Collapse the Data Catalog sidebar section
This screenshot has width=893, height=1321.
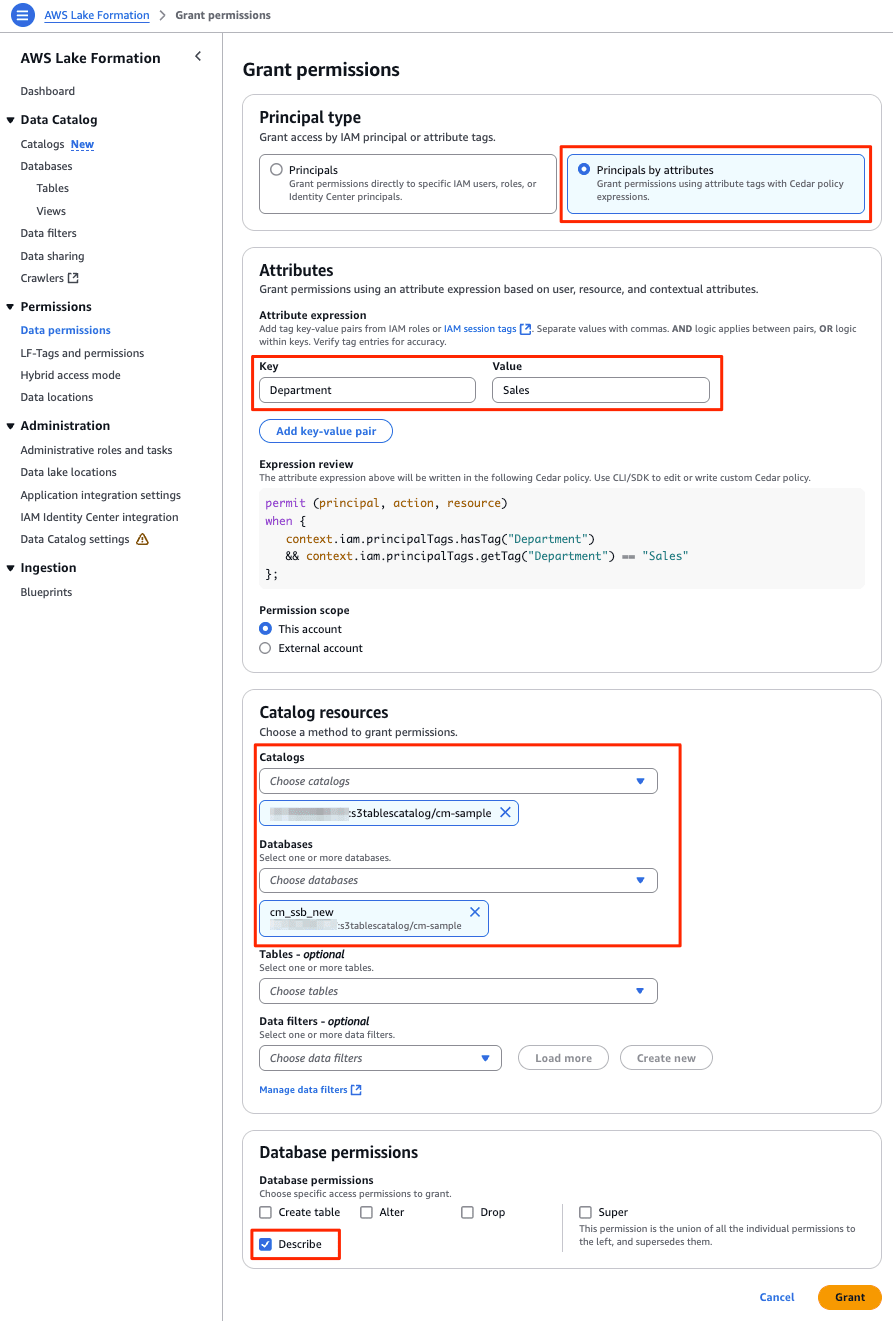(11, 120)
